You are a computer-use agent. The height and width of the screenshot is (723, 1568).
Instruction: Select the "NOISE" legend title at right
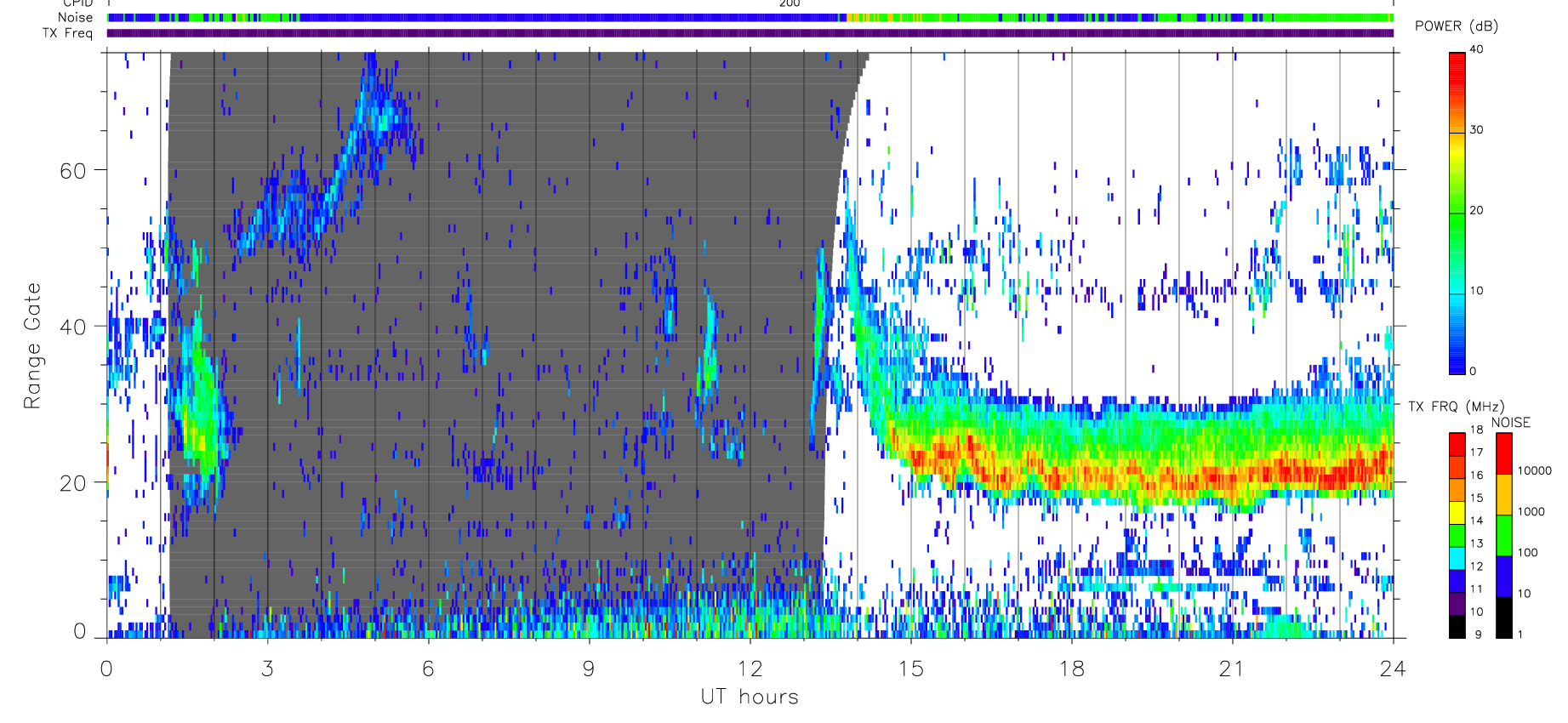tap(1510, 423)
